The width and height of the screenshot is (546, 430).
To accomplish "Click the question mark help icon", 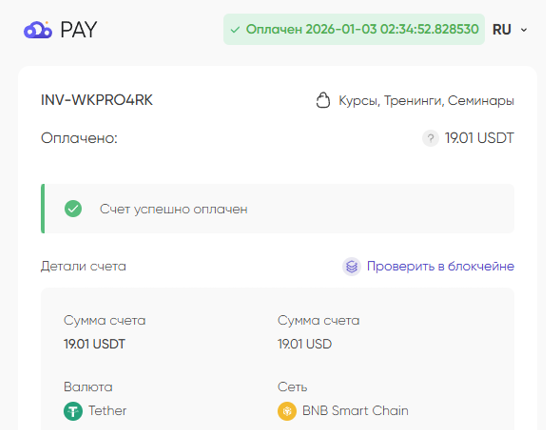I will (x=430, y=138).
